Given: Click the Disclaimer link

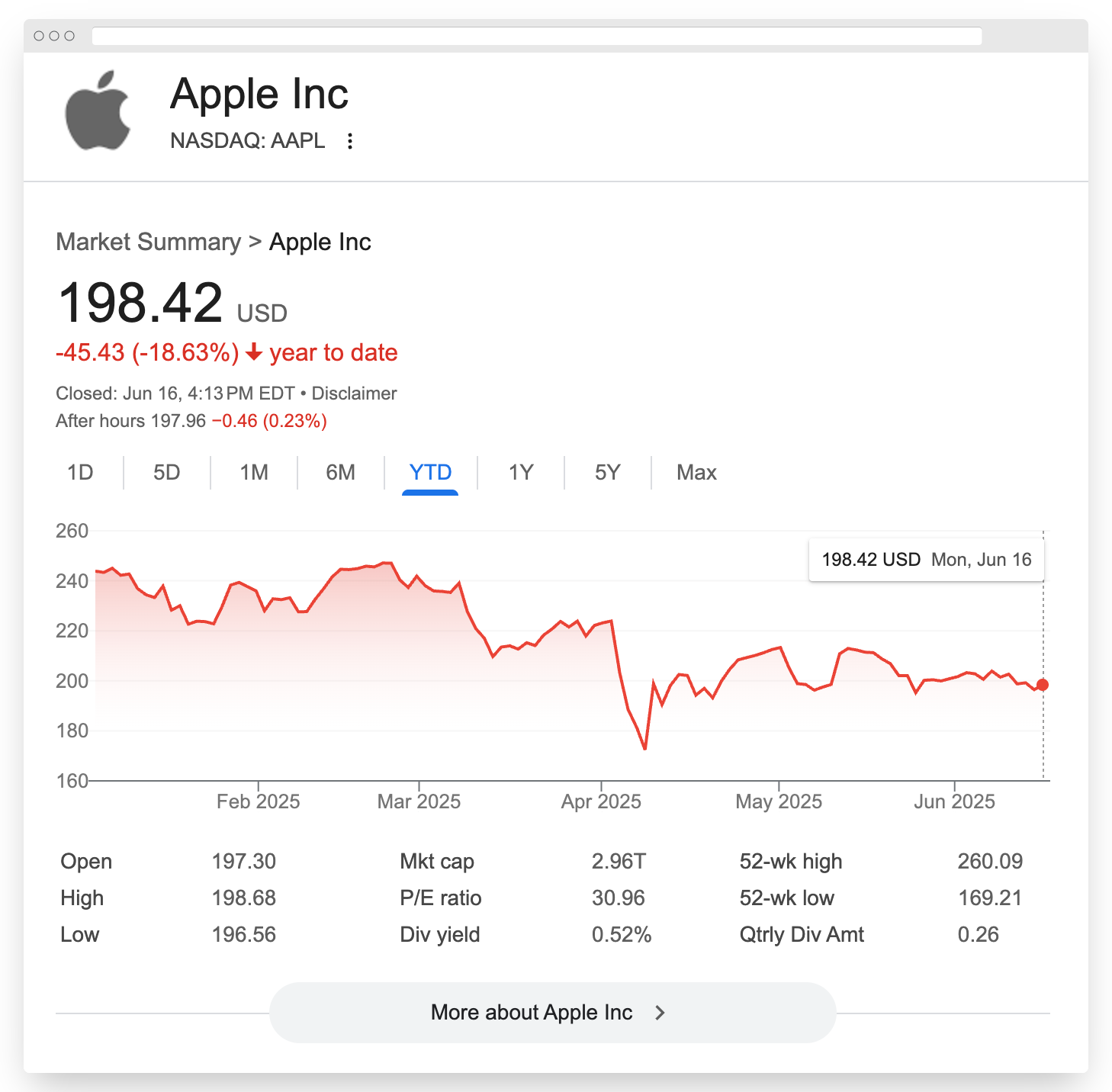Looking at the screenshot, I should 354,393.
